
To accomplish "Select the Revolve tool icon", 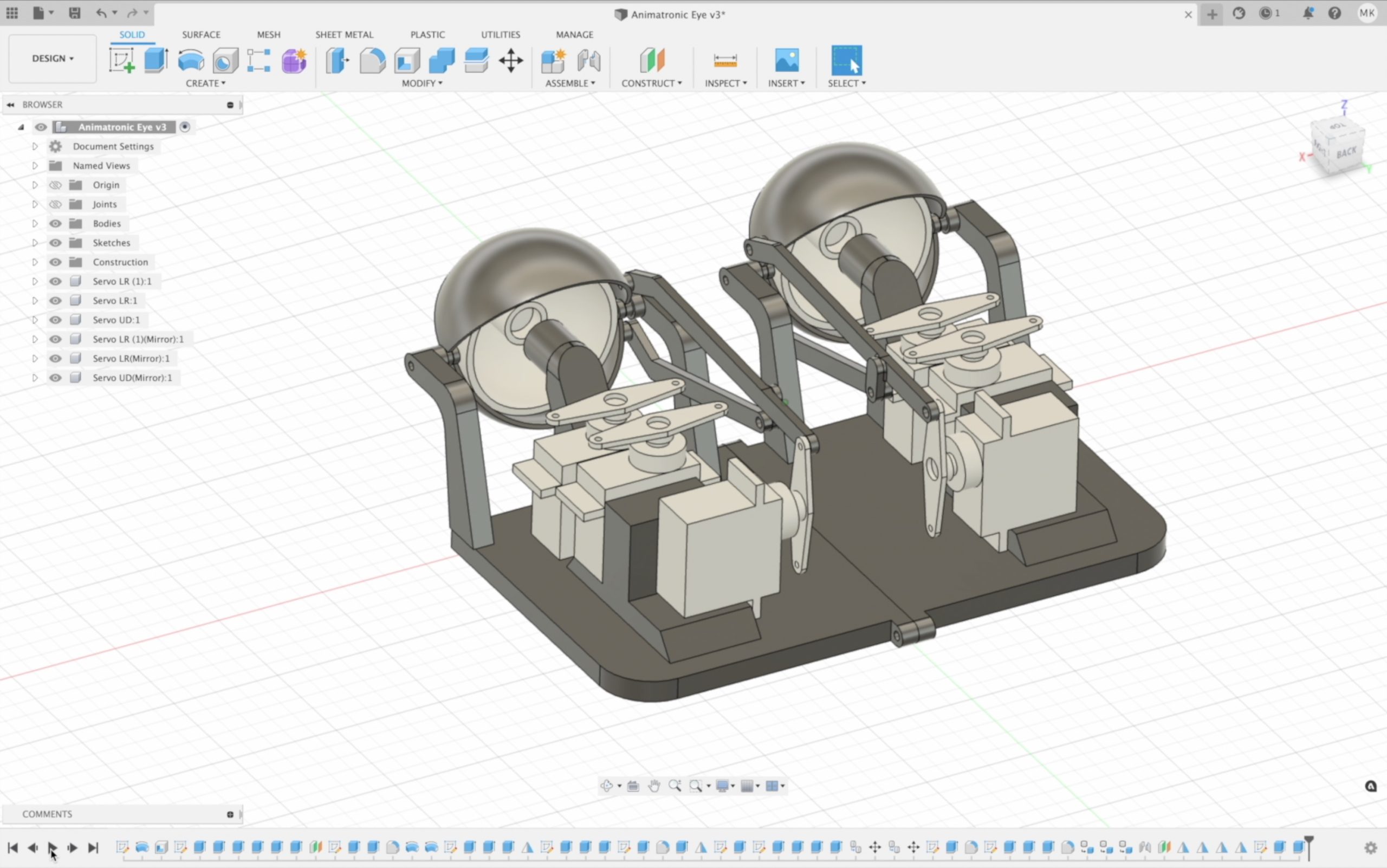I will (x=191, y=60).
